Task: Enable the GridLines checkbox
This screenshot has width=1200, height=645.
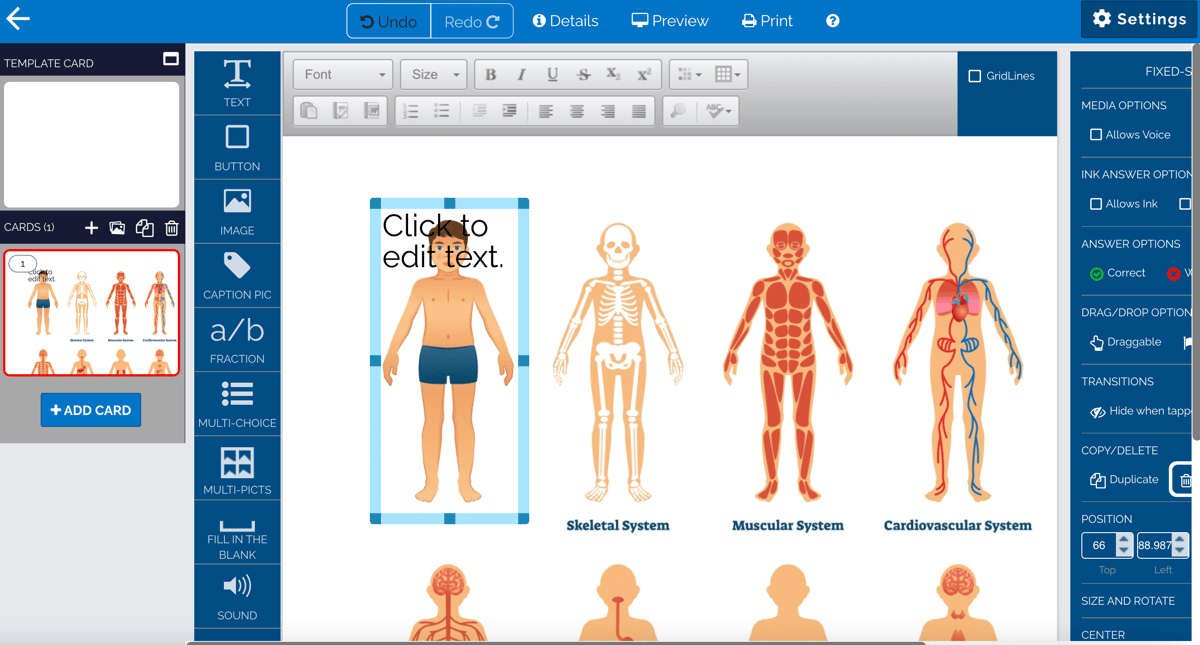Action: (975, 76)
